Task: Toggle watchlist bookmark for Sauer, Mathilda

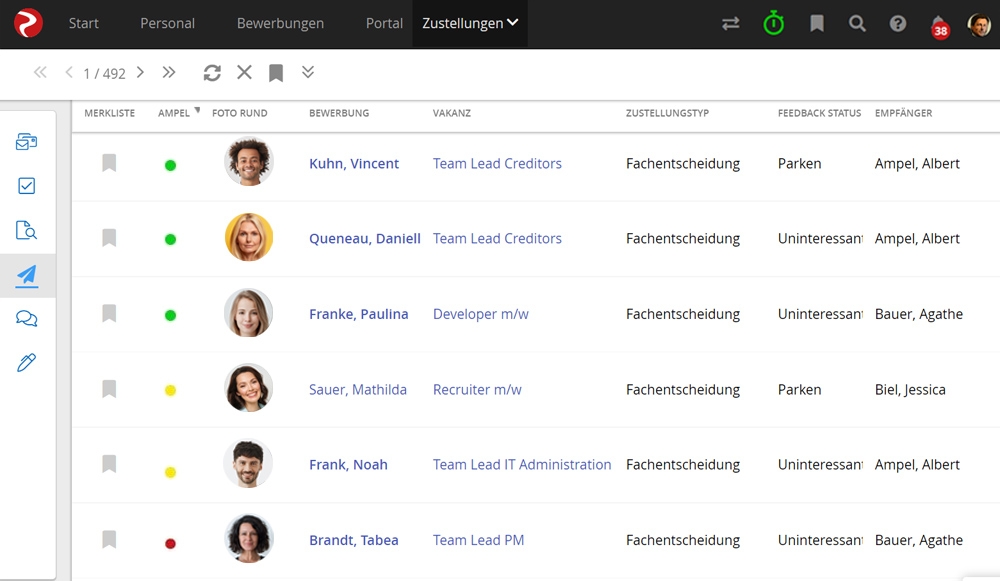Action: [x=109, y=389]
